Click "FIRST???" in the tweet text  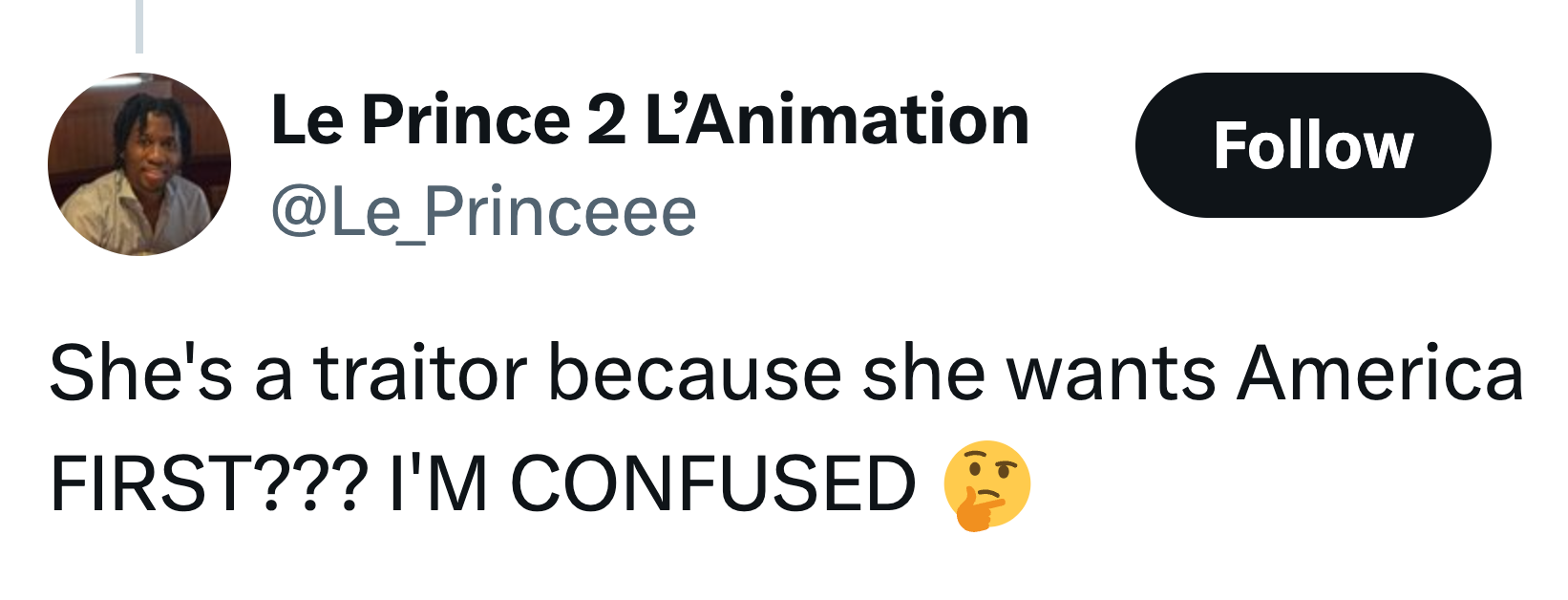tap(208, 483)
